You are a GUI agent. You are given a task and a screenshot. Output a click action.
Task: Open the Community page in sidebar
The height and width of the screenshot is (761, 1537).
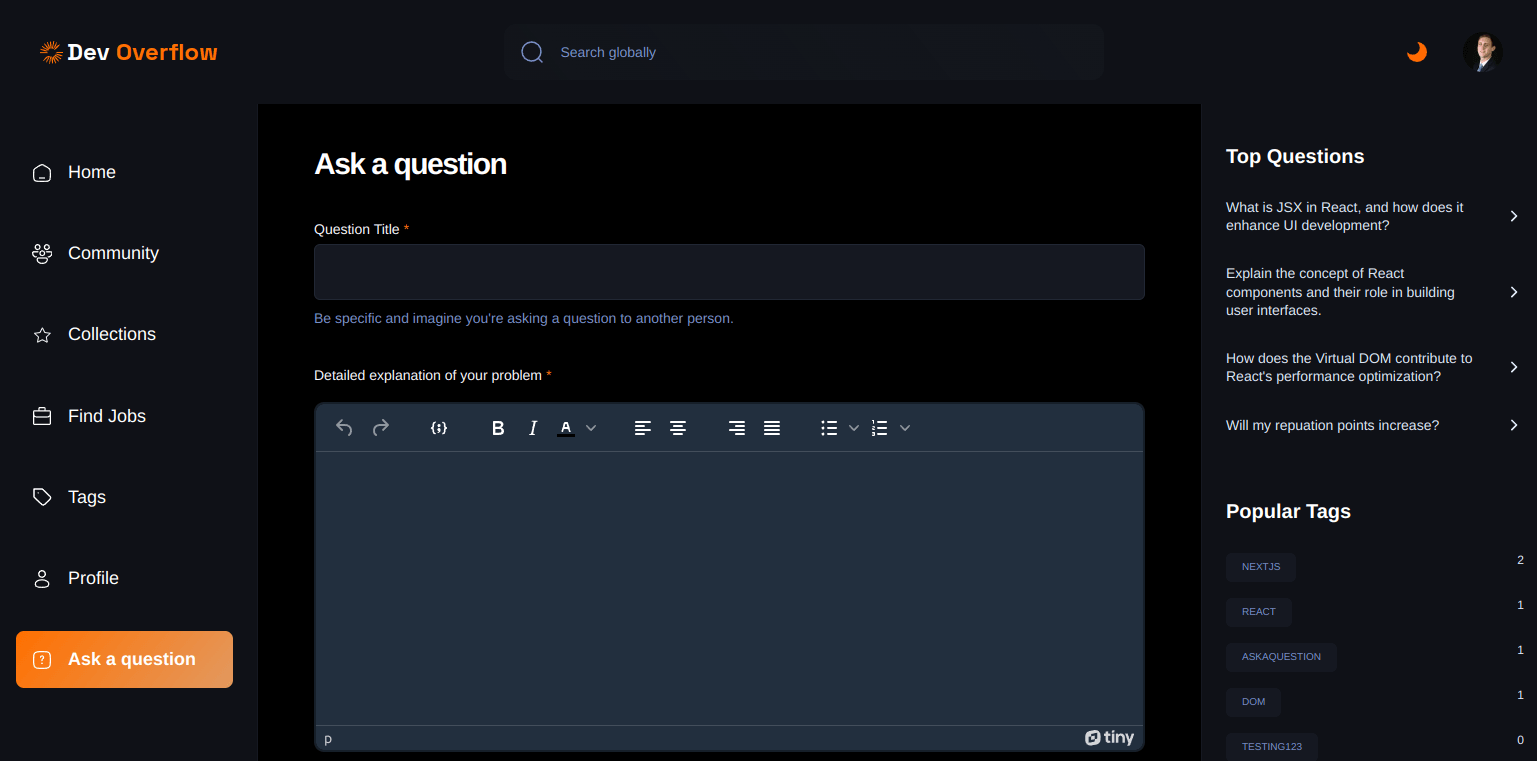coord(113,254)
